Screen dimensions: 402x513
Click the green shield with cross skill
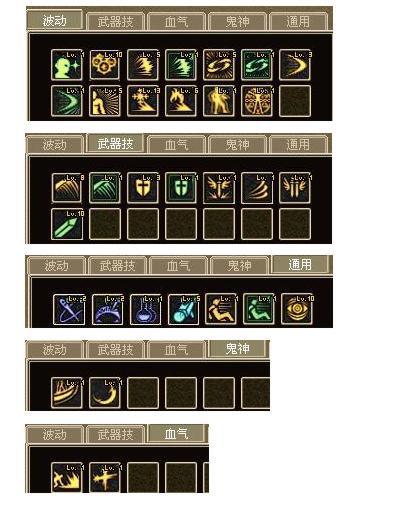pos(181,188)
